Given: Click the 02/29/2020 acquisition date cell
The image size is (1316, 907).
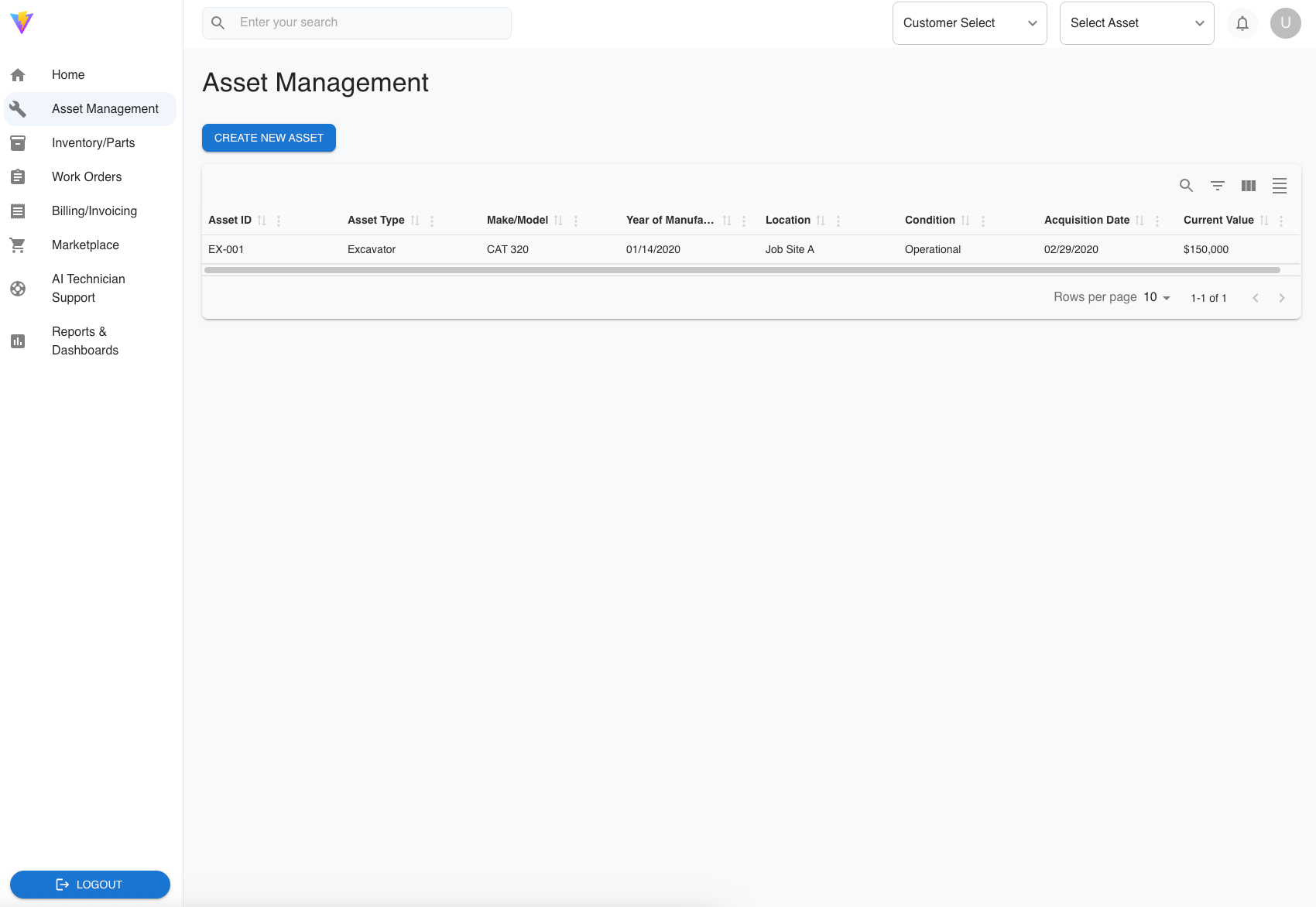Looking at the screenshot, I should (x=1108, y=249).
